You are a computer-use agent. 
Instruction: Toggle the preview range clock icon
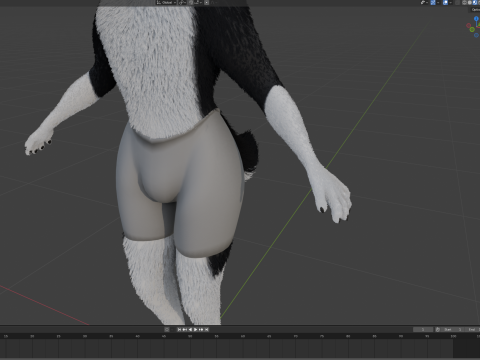coord(437,329)
